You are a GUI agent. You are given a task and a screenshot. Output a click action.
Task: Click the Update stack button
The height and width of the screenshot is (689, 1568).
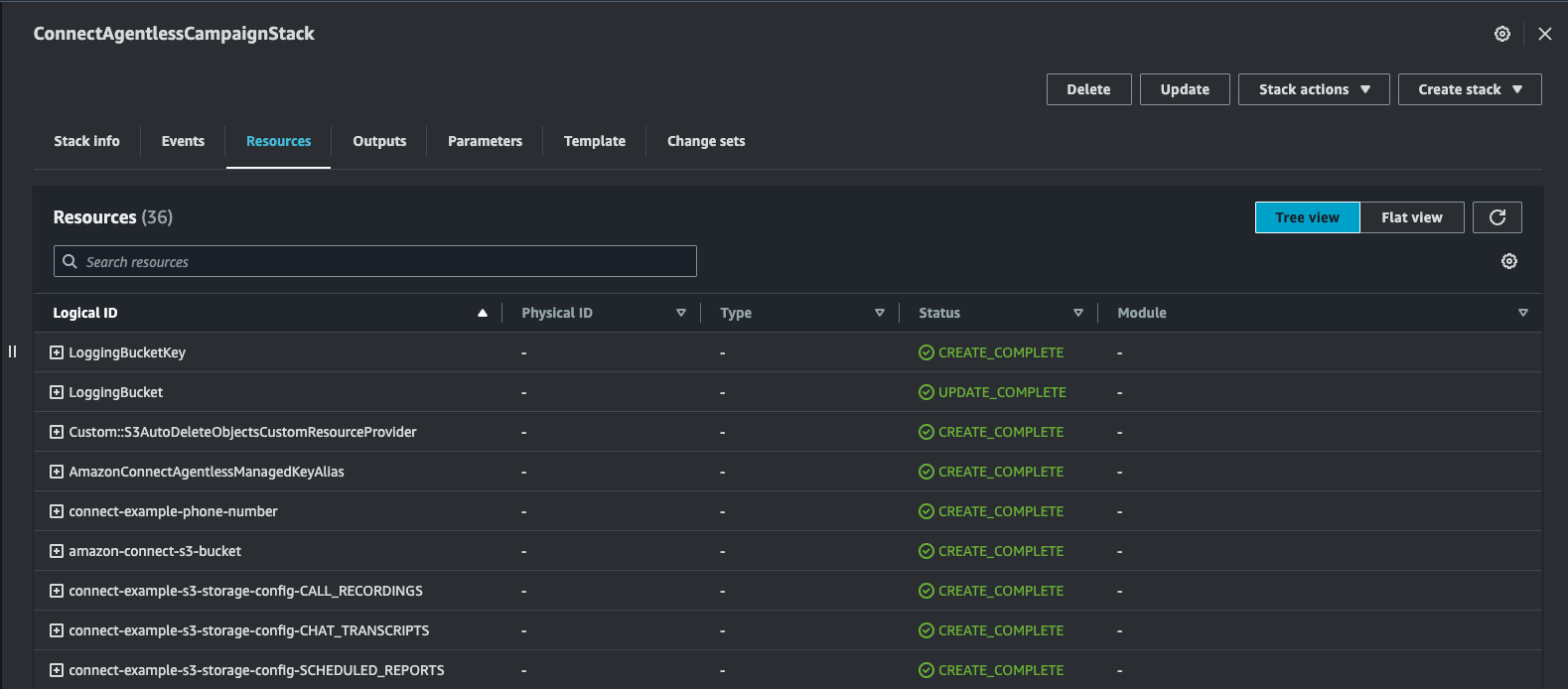click(1185, 89)
